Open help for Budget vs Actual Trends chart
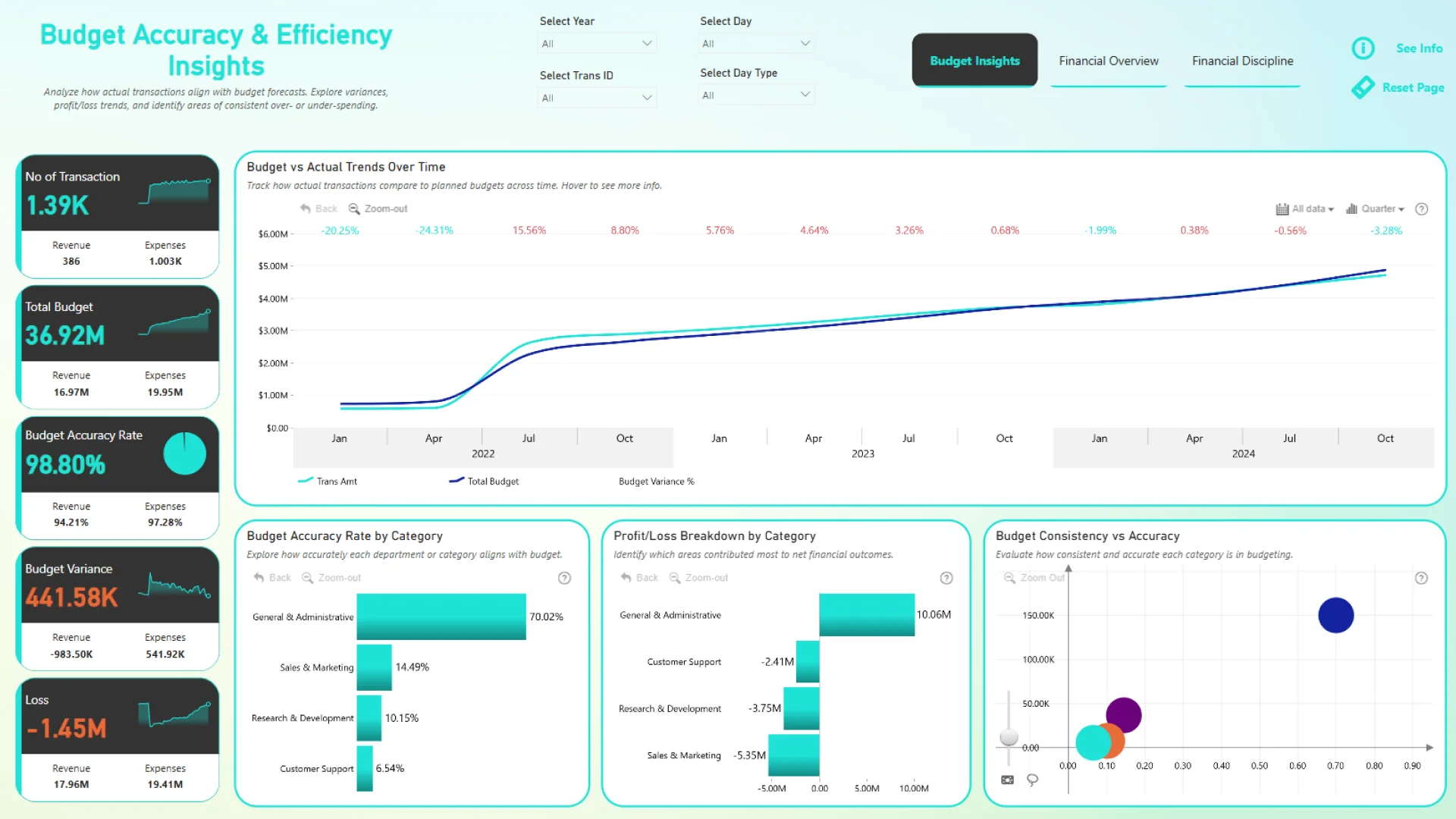 tap(1422, 209)
